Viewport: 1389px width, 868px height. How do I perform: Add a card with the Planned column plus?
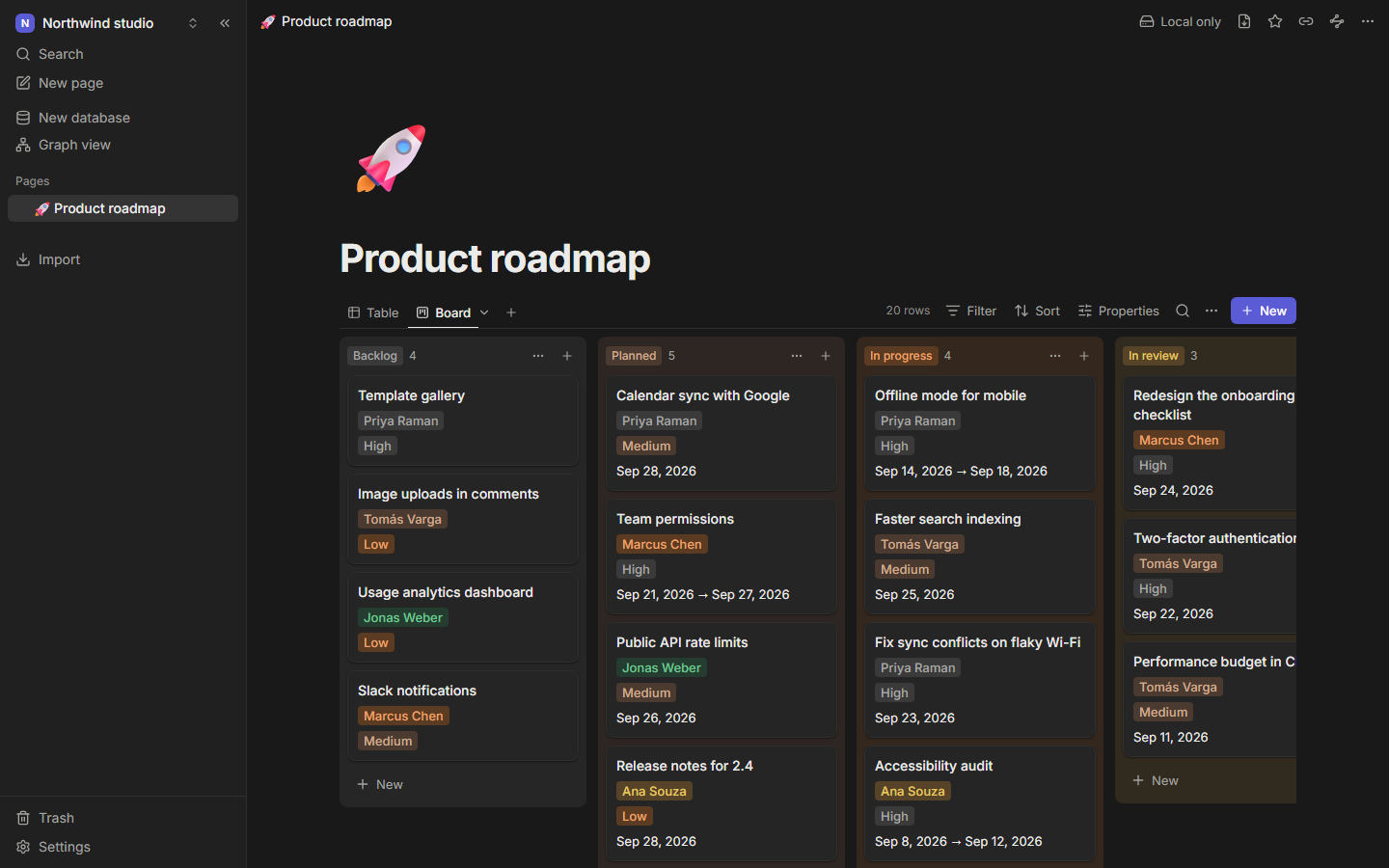(x=826, y=356)
